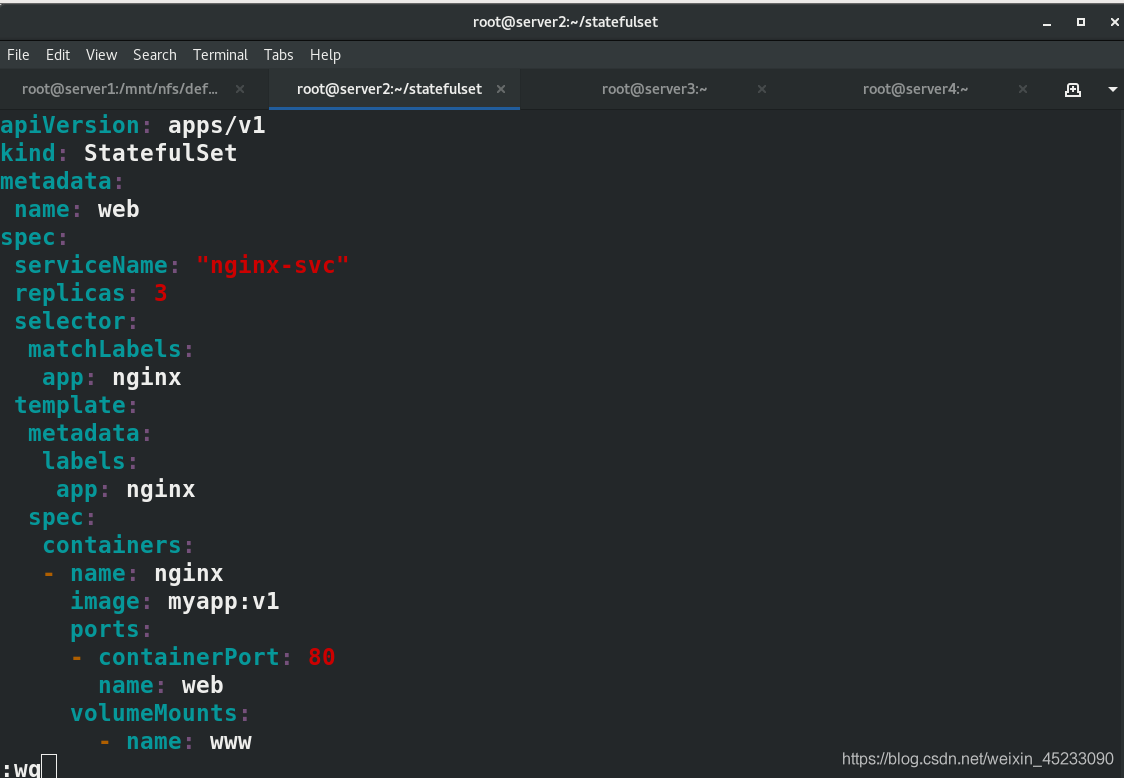Click the 'template' key

(70, 405)
